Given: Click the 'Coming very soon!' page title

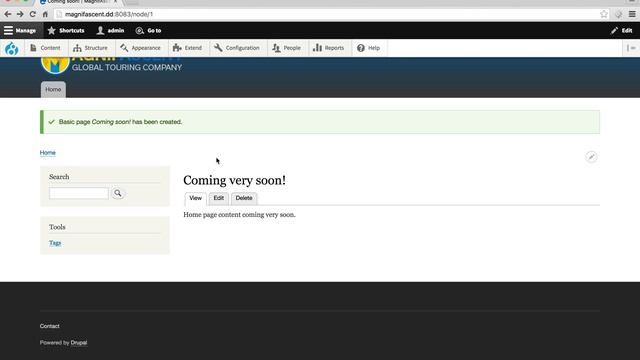Looking at the screenshot, I should pyautogui.click(x=235, y=180).
